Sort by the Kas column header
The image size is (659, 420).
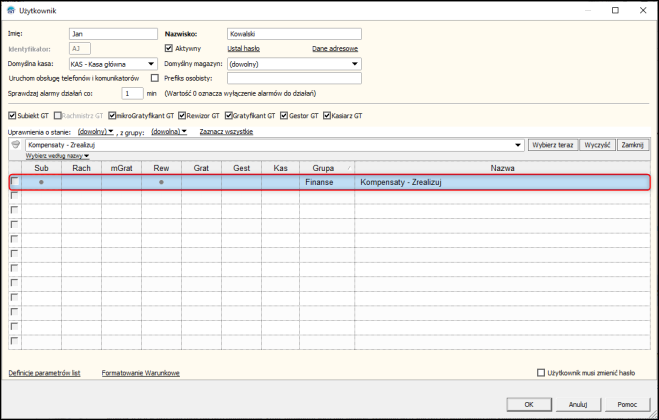click(x=280, y=168)
